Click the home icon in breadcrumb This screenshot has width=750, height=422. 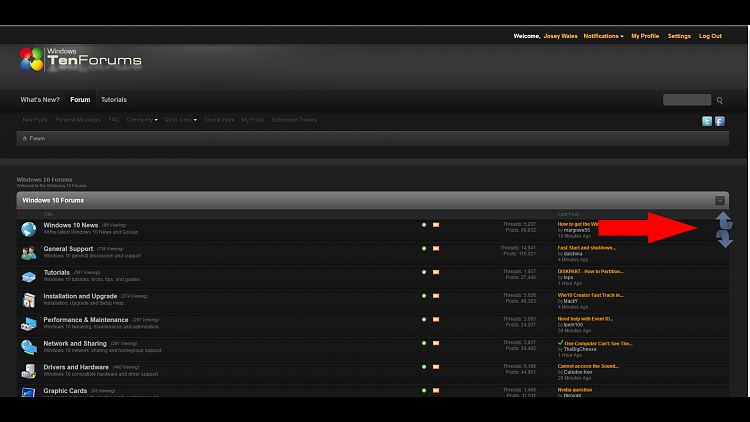[x=25, y=138]
